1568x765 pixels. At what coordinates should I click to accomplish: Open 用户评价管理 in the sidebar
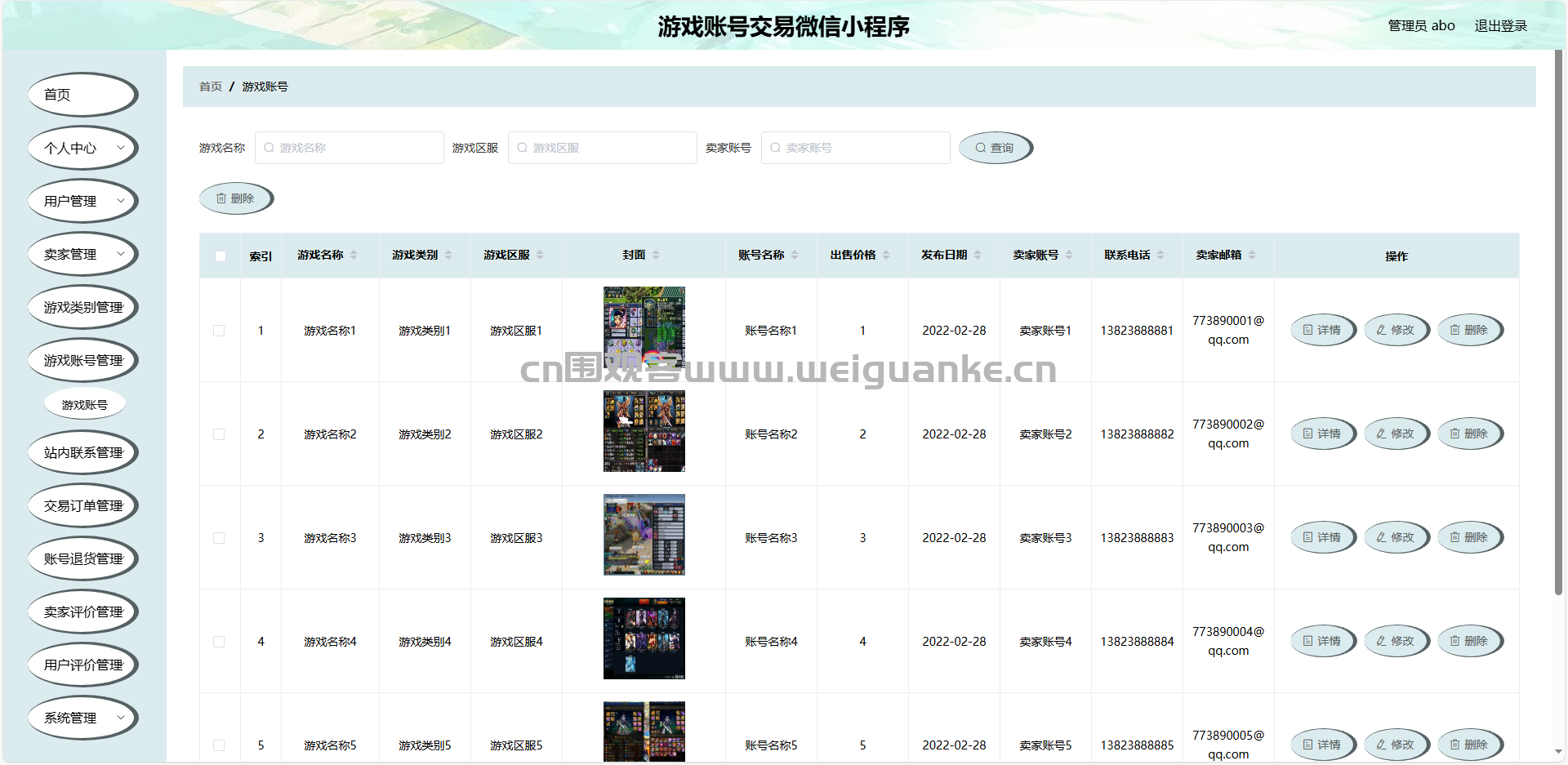coord(83,665)
